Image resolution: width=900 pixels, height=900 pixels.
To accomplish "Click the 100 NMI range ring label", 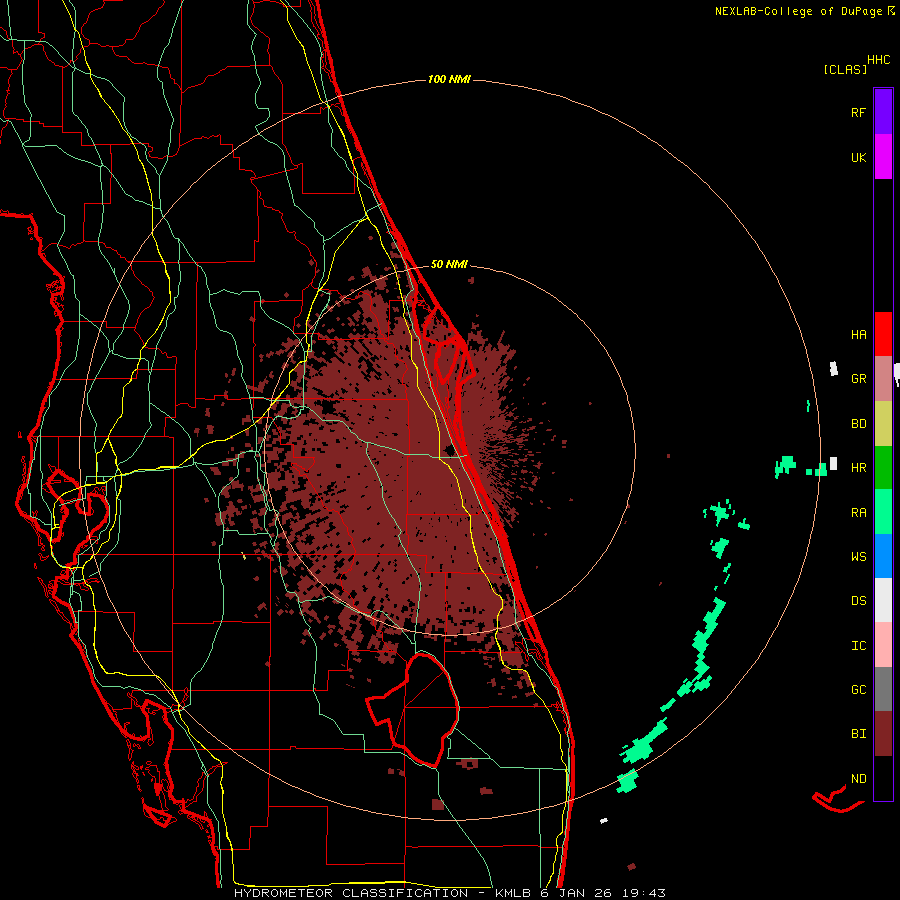I will click(449, 79).
